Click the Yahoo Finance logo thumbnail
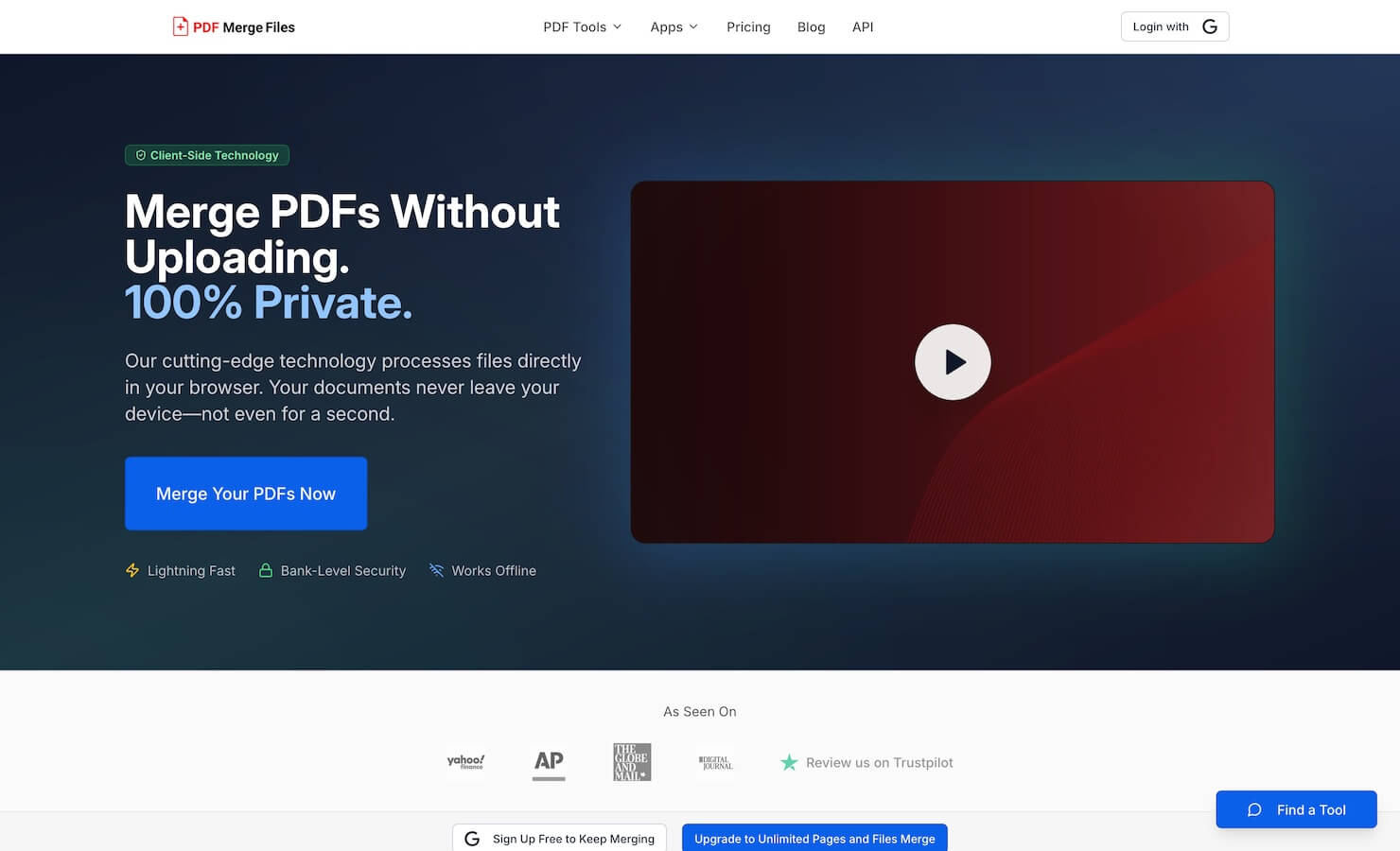This screenshot has width=1400, height=851. 466,762
